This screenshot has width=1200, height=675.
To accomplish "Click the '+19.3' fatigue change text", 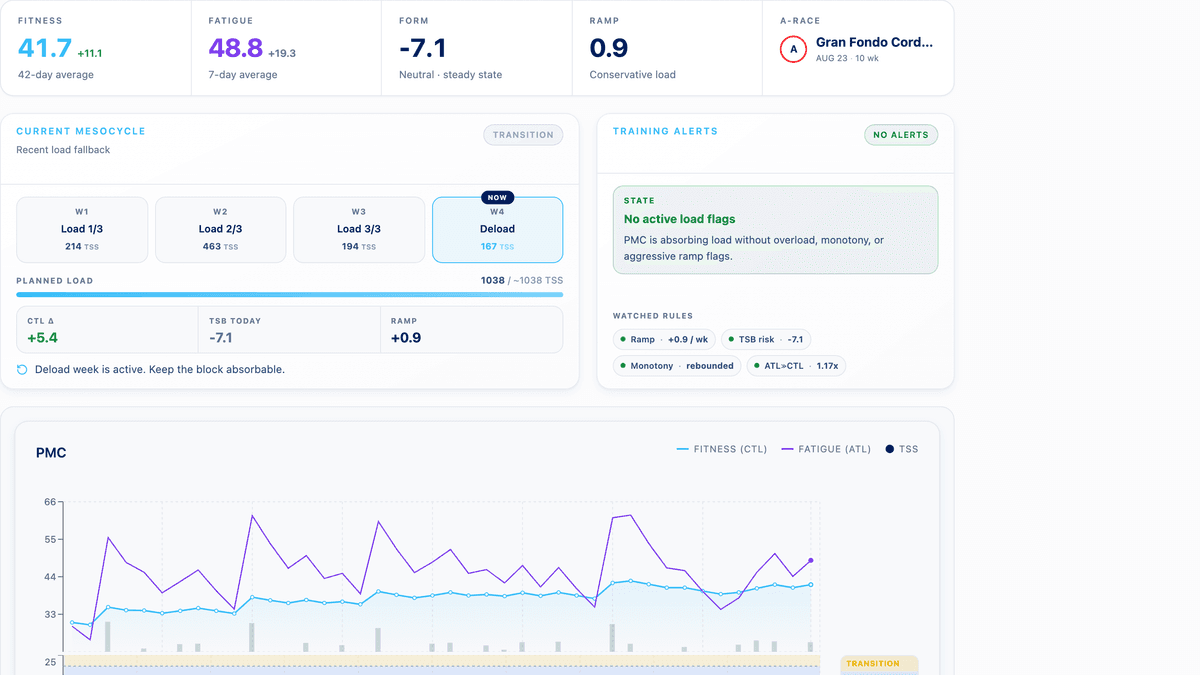I will pyautogui.click(x=282, y=53).
